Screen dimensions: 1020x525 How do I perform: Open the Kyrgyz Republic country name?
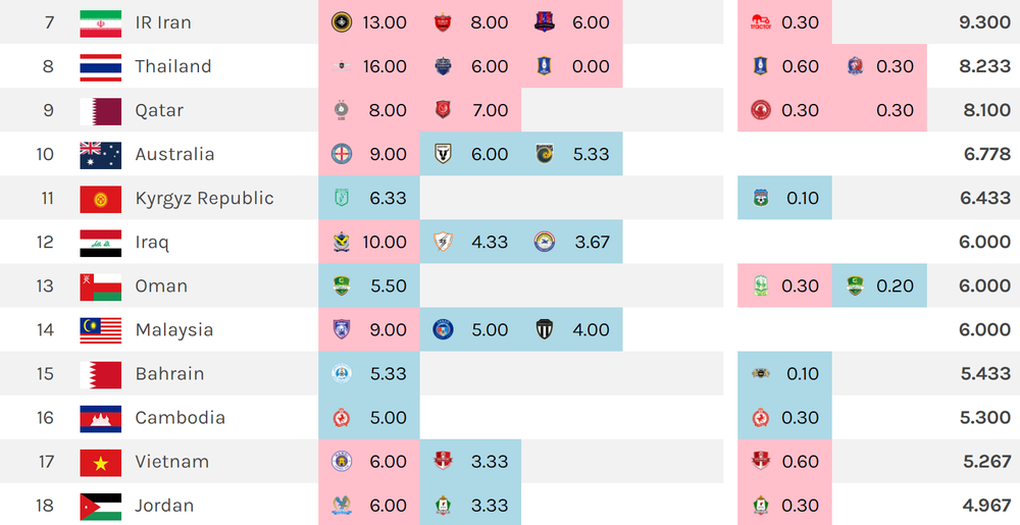204,198
